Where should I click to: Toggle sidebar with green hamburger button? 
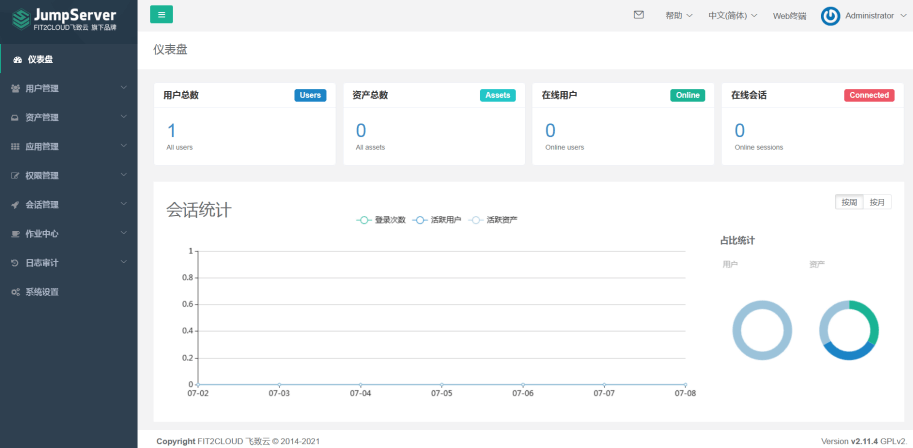[x=161, y=15]
